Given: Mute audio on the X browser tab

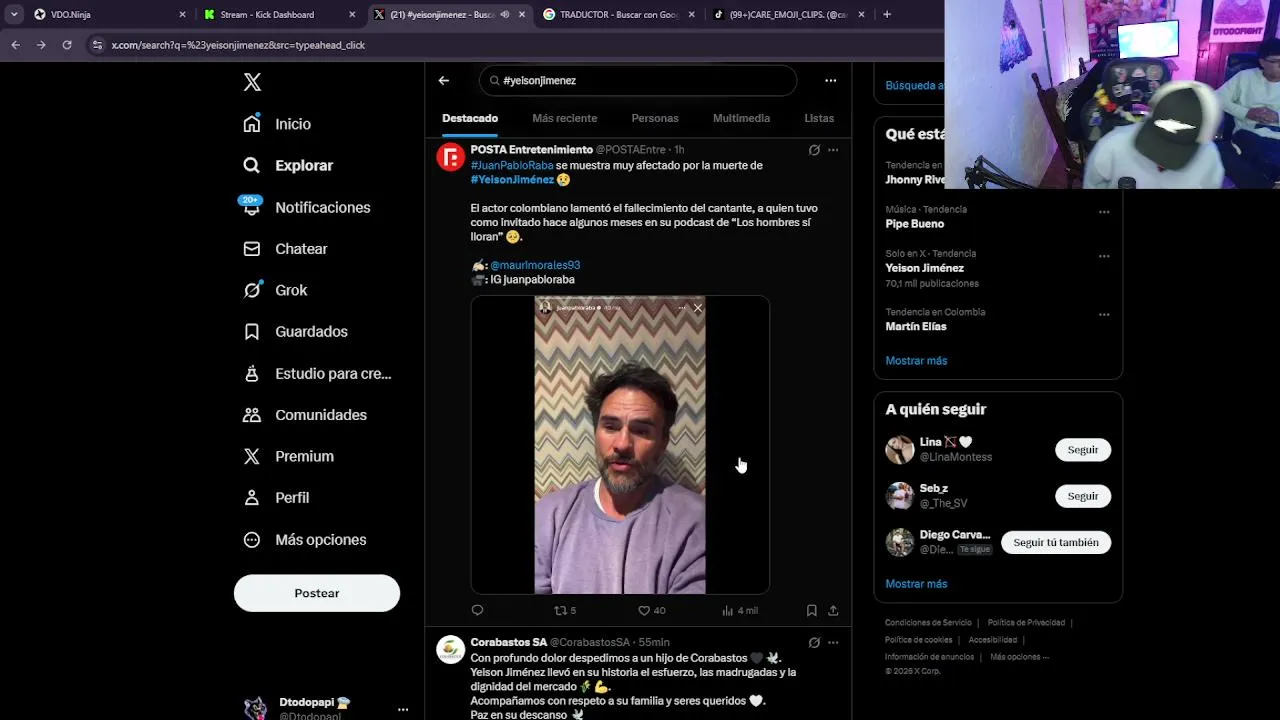Looking at the screenshot, I should pyautogui.click(x=505, y=14).
